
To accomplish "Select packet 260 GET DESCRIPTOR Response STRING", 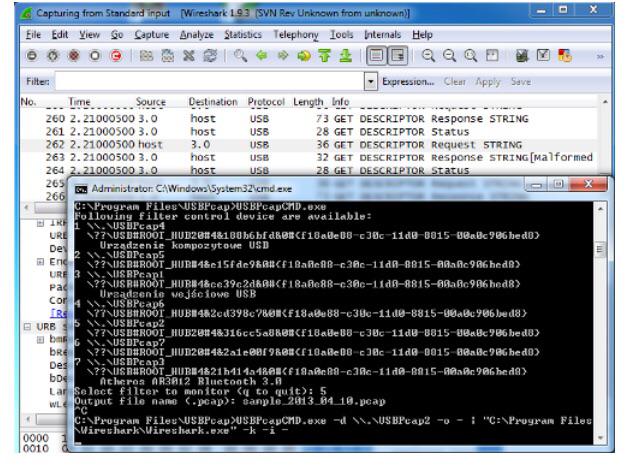I will [309, 119].
